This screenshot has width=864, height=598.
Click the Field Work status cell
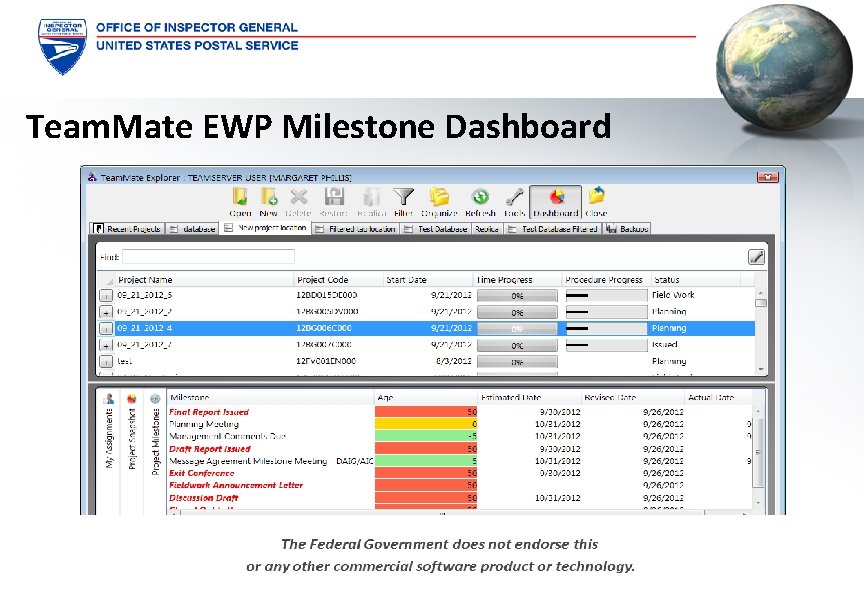point(673,295)
